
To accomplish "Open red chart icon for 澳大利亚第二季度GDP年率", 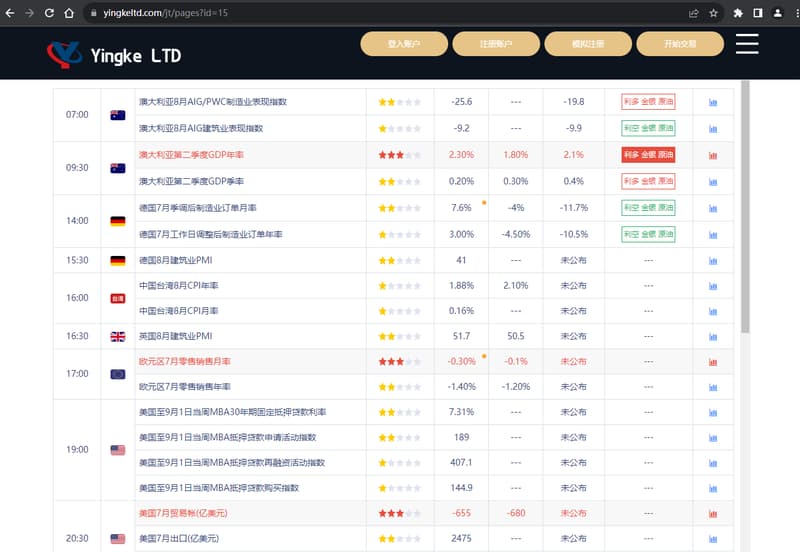I will 713,156.
